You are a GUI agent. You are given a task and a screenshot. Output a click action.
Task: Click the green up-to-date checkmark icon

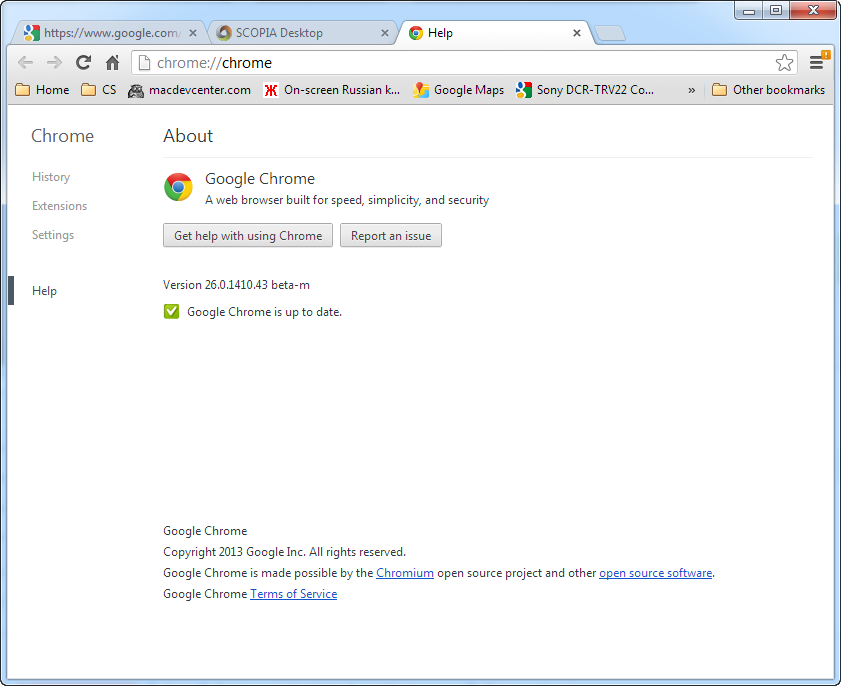tap(171, 311)
